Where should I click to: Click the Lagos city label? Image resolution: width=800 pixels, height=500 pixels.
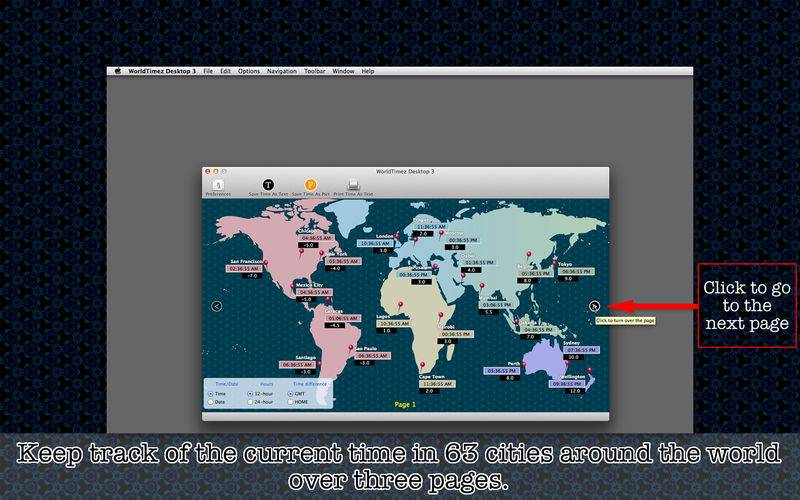coord(383,317)
